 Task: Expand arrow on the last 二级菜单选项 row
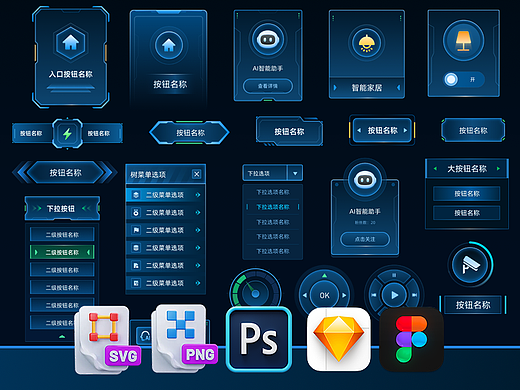(198, 283)
